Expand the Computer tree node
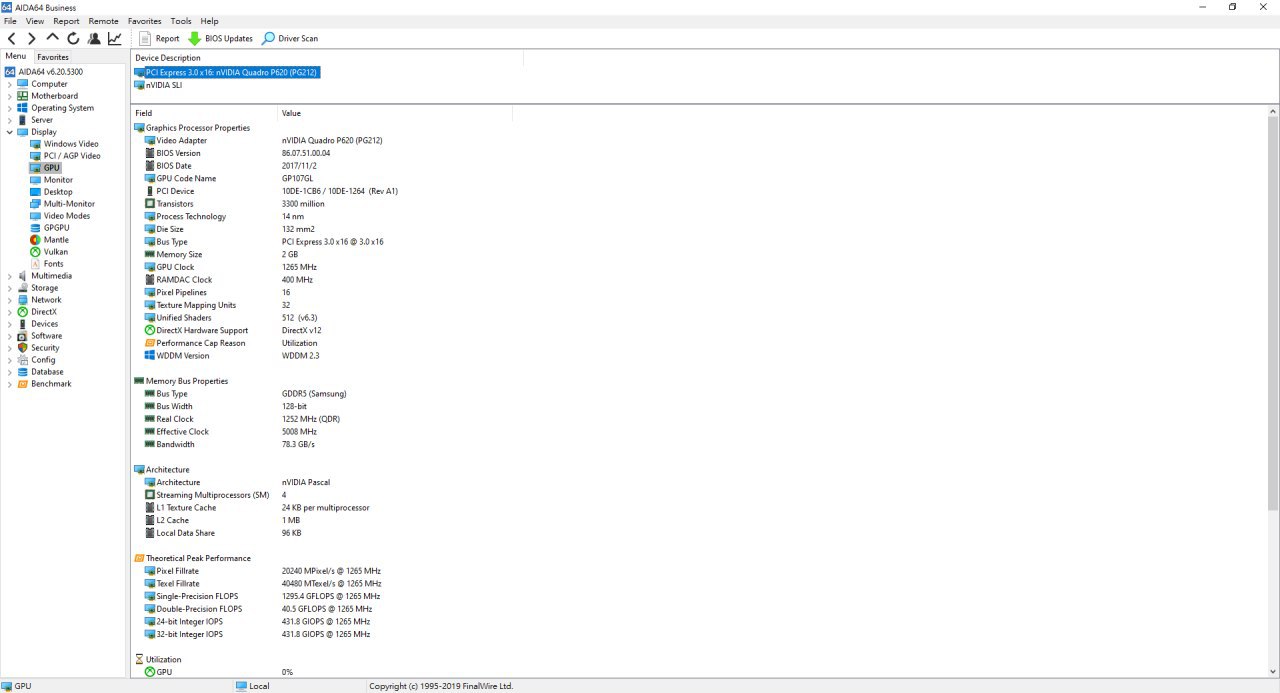The height and width of the screenshot is (693, 1280). click(x=10, y=84)
